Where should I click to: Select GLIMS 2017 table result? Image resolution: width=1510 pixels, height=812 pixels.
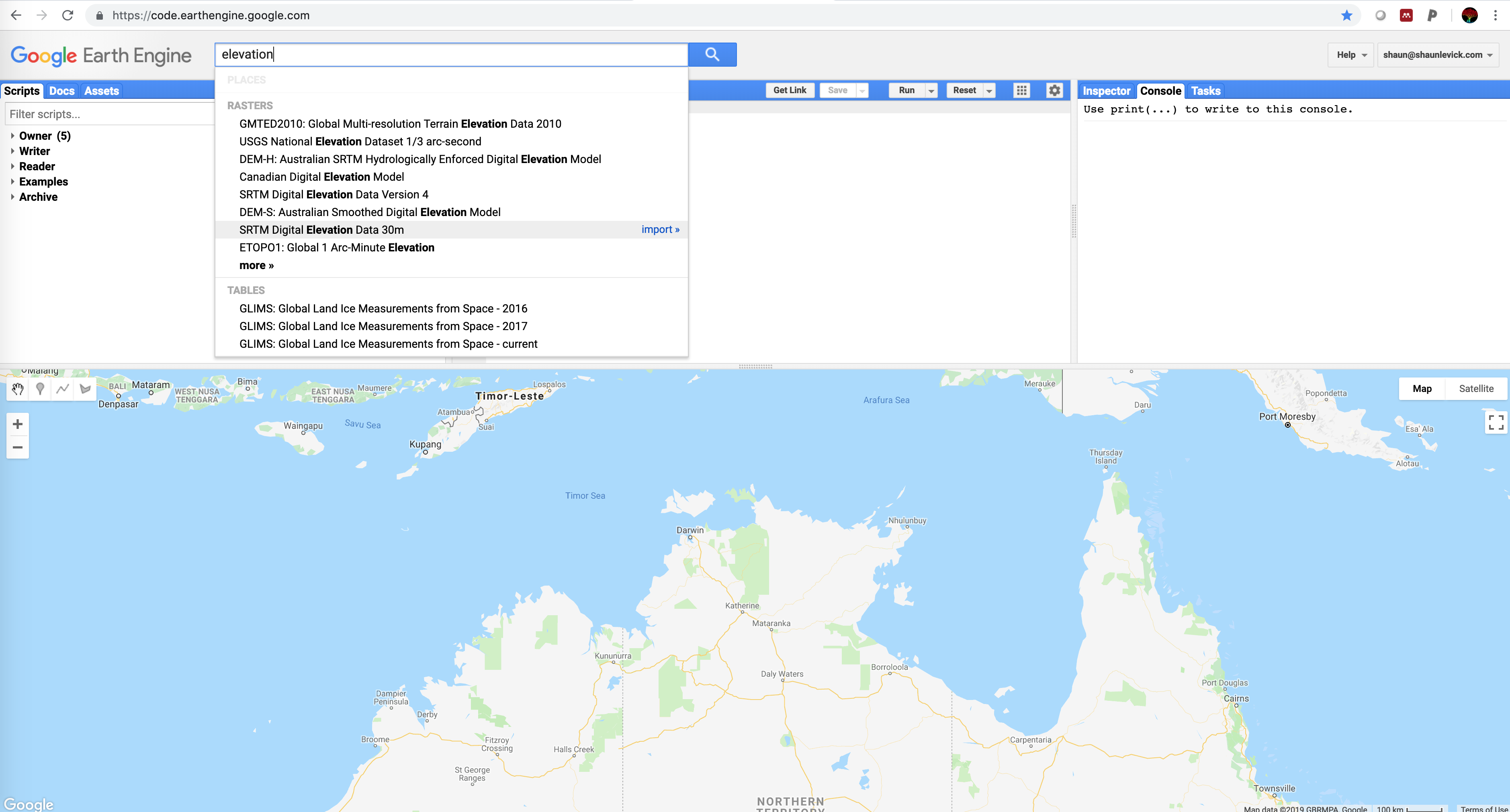(451, 326)
